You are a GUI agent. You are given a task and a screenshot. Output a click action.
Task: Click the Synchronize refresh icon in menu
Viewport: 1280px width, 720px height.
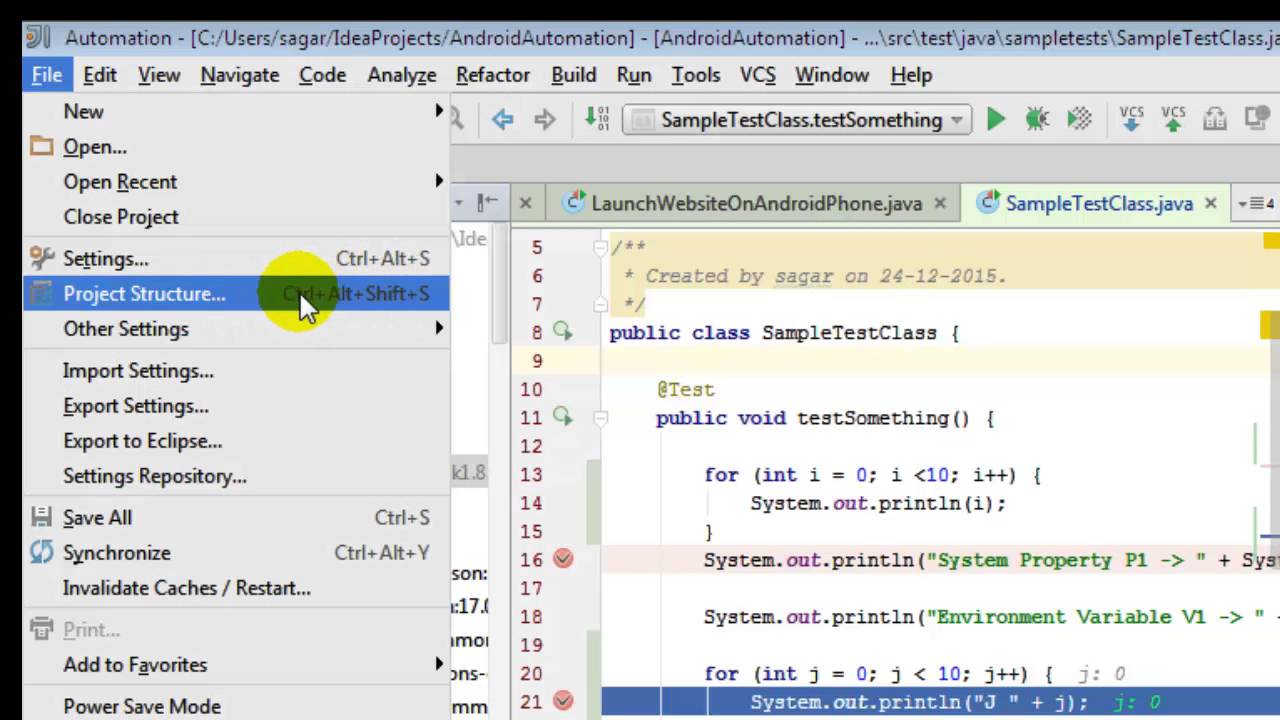coord(41,552)
